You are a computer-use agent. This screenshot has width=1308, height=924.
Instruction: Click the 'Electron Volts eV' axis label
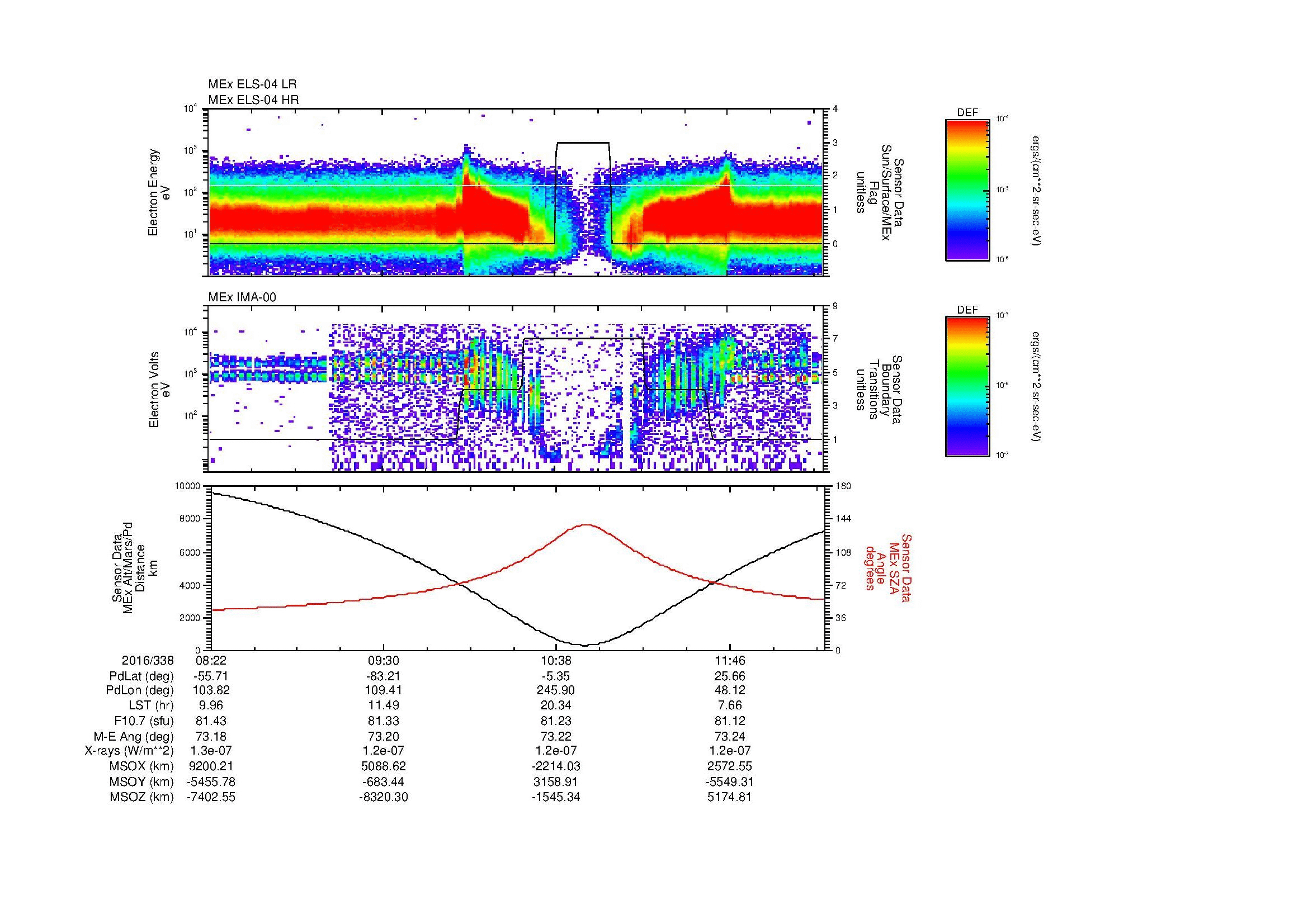[x=159, y=390]
